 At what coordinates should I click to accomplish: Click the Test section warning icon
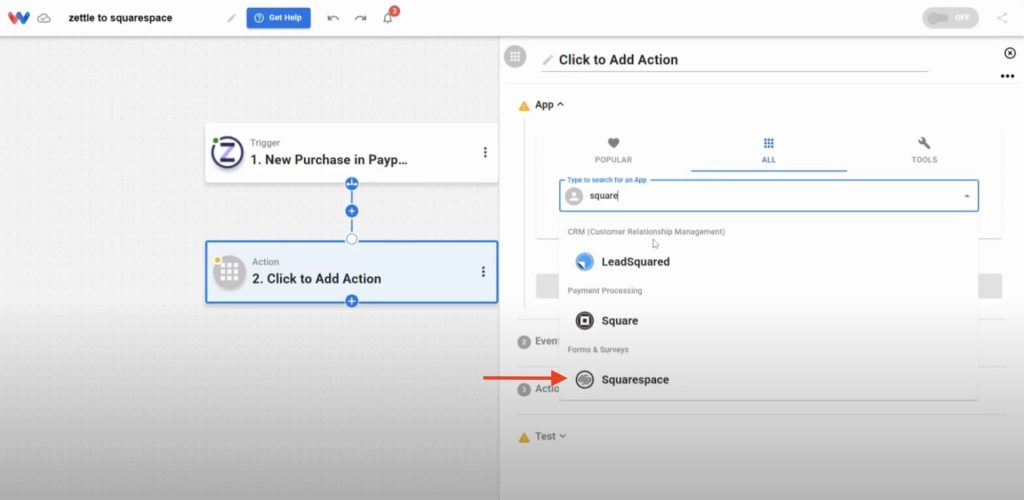(x=524, y=437)
